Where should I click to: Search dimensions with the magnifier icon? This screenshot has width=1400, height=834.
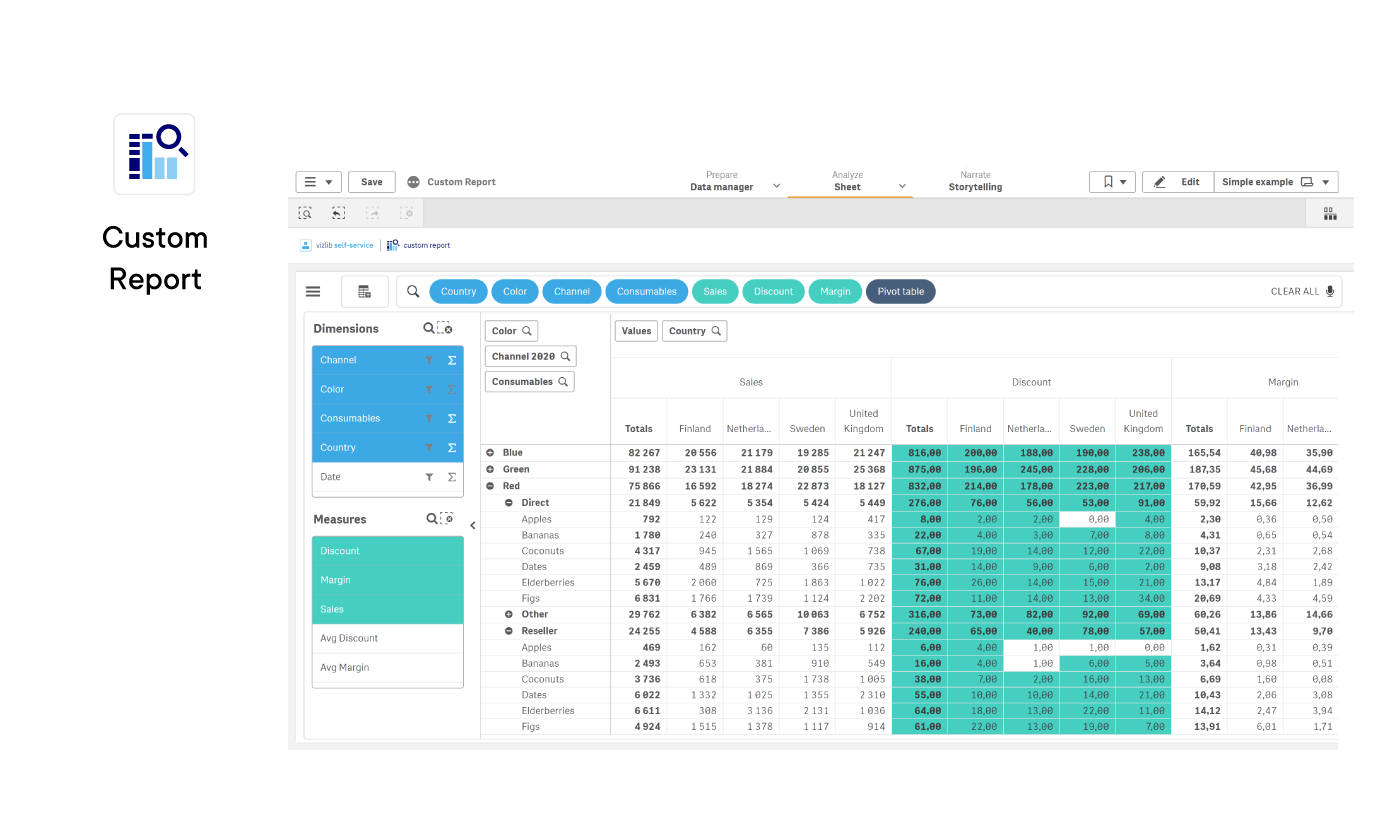pyautogui.click(x=429, y=328)
